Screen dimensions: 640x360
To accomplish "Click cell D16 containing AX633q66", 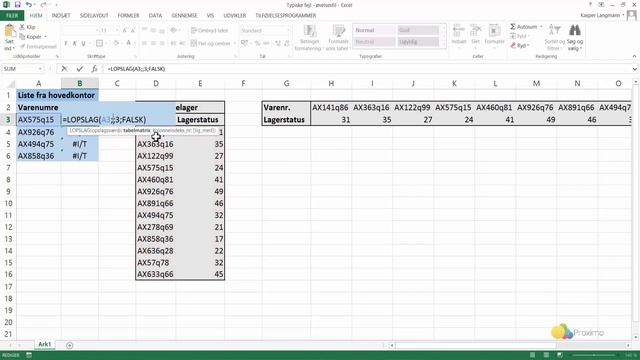I will [156, 274].
